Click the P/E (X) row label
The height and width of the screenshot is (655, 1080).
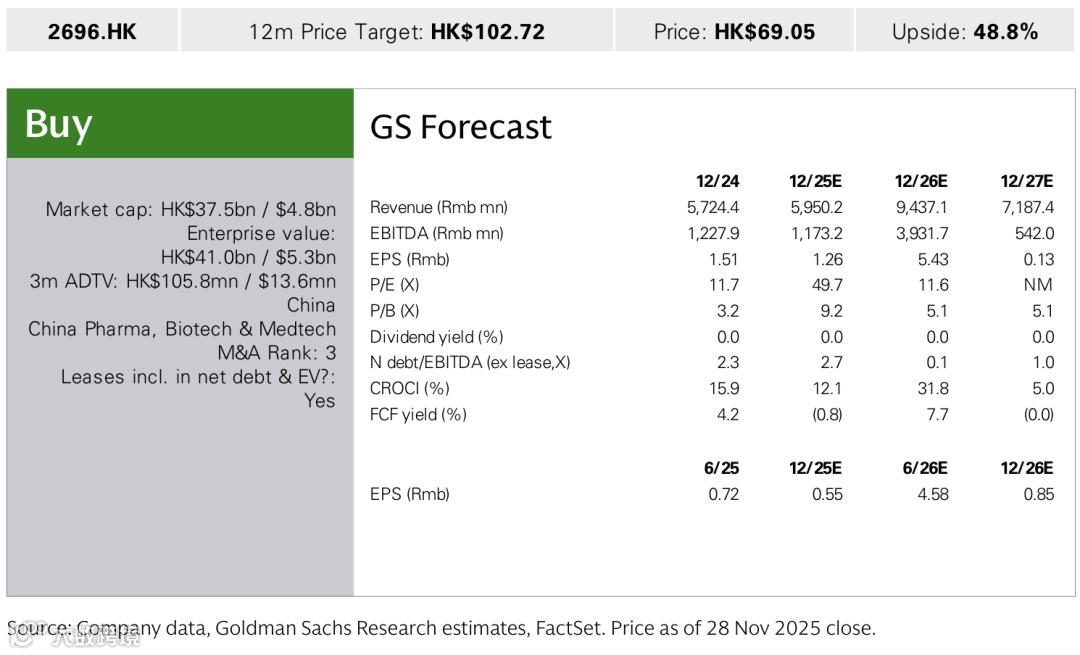(x=395, y=285)
